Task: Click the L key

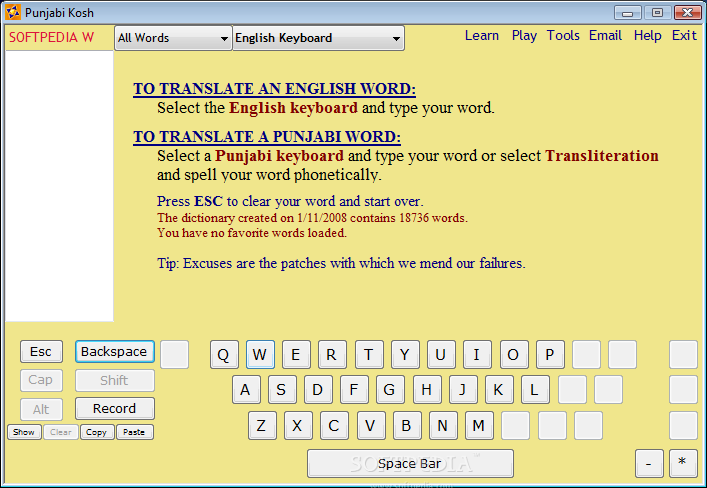Action: pos(536,390)
